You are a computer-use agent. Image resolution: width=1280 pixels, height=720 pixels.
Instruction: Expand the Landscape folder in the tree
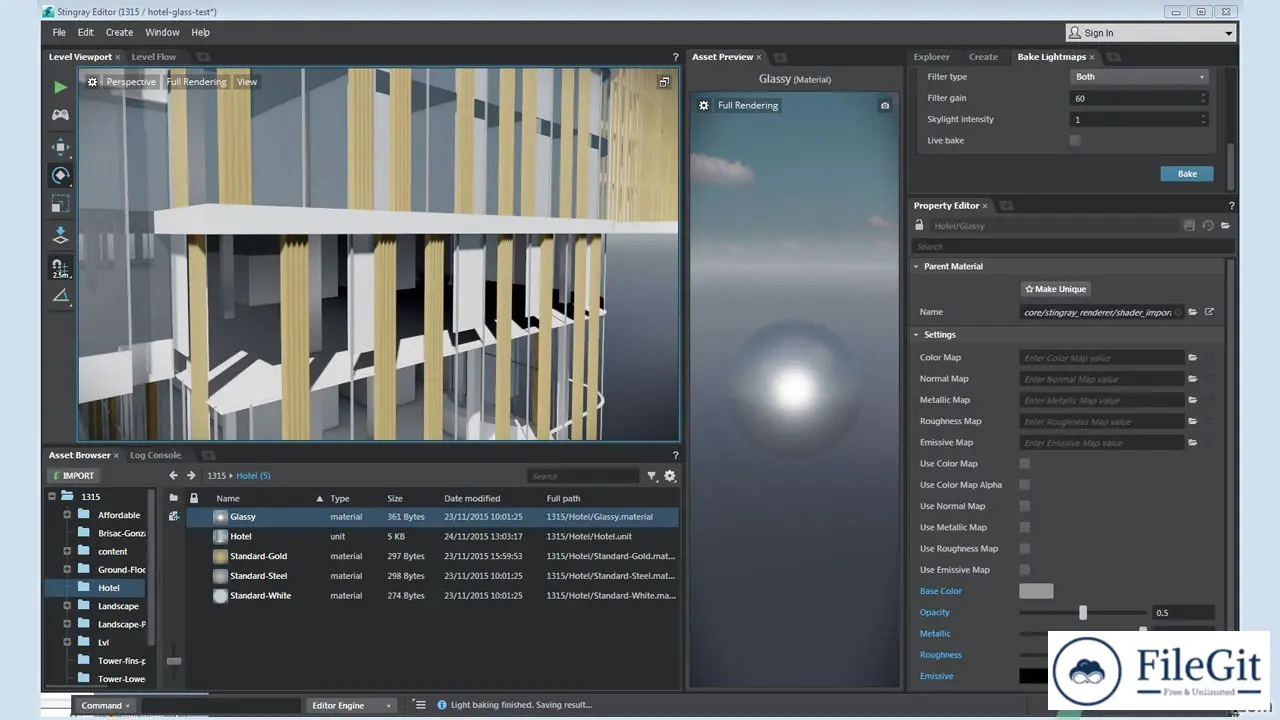pyautogui.click(x=68, y=606)
